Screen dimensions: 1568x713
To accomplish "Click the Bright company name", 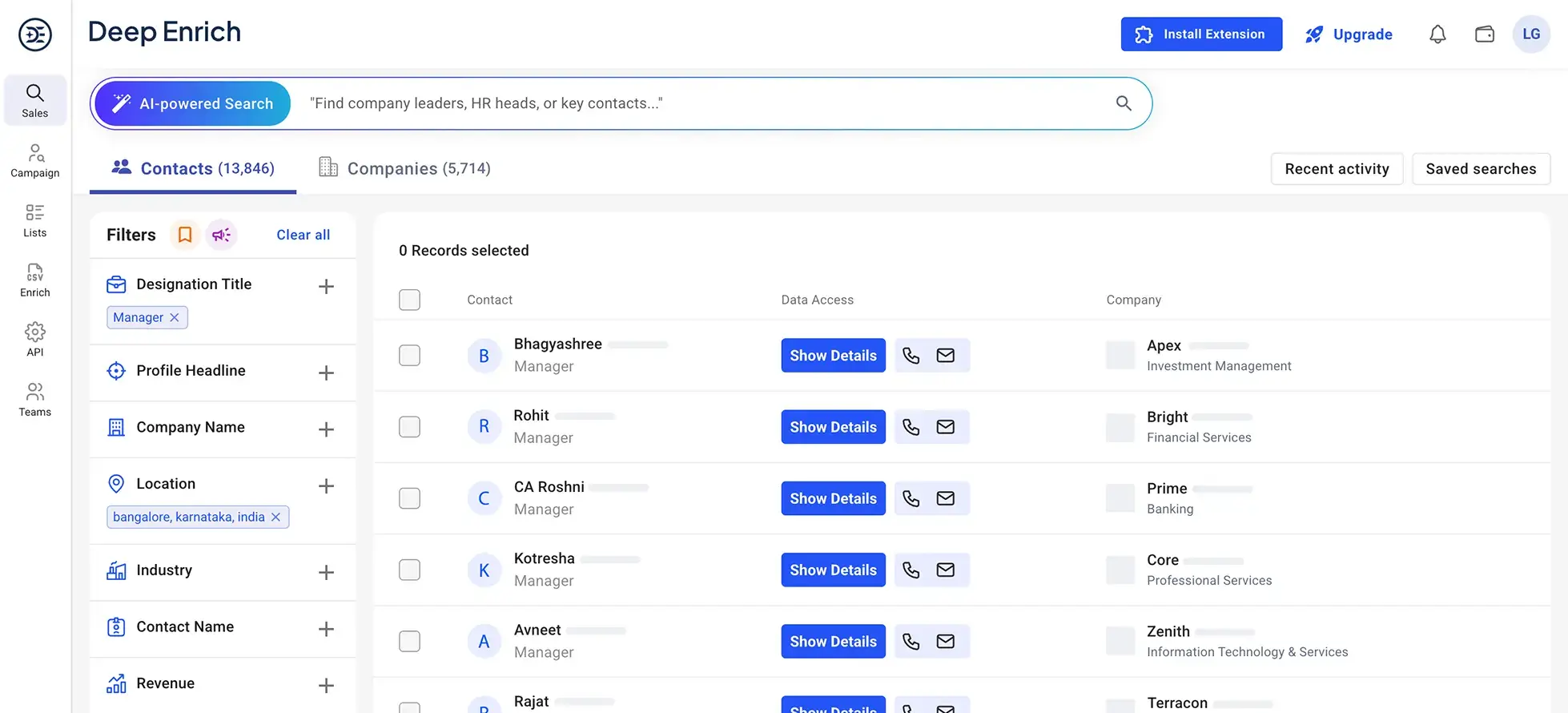I will (x=1168, y=417).
